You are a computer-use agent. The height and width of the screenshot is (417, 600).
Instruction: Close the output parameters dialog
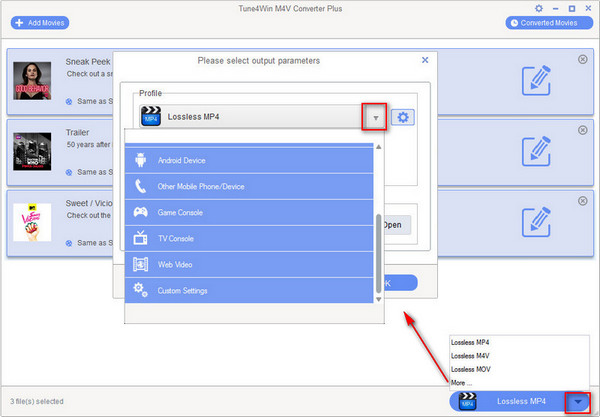425,60
